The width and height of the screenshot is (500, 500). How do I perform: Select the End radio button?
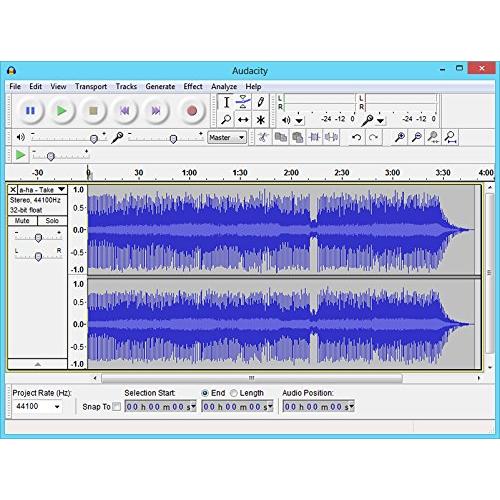[x=205, y=393]
